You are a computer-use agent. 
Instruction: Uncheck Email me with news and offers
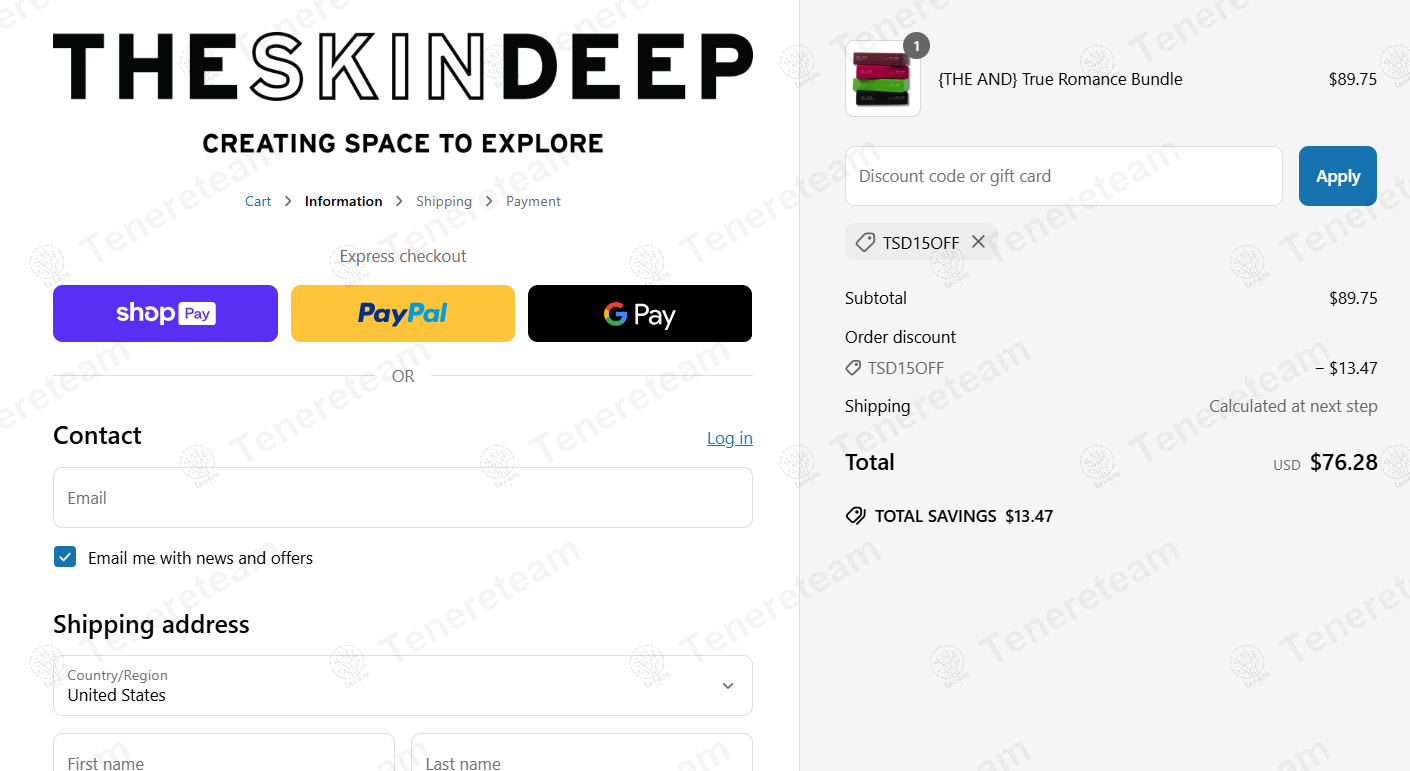tap(65, 557)
